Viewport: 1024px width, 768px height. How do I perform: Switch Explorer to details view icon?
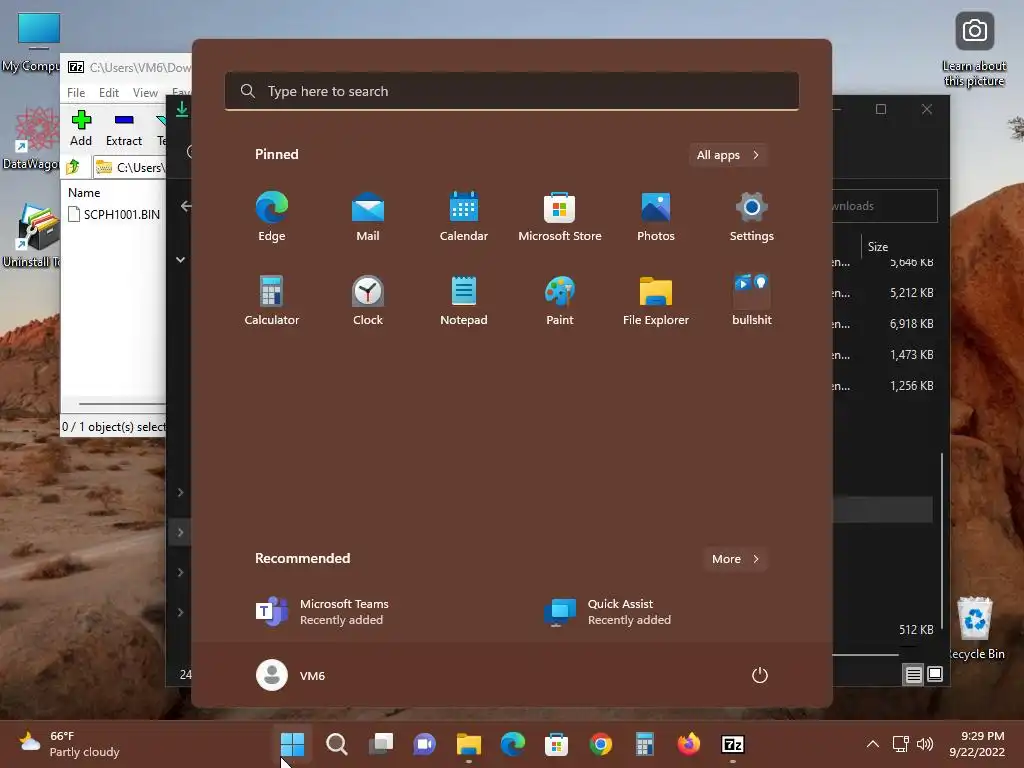913,674
